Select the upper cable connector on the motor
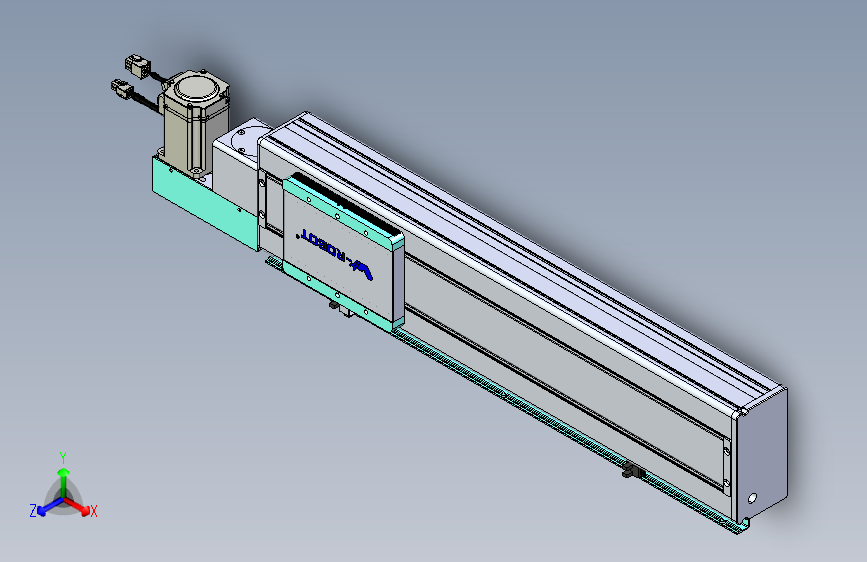Screen dimensions: 867x562 (x=137, y=65)
